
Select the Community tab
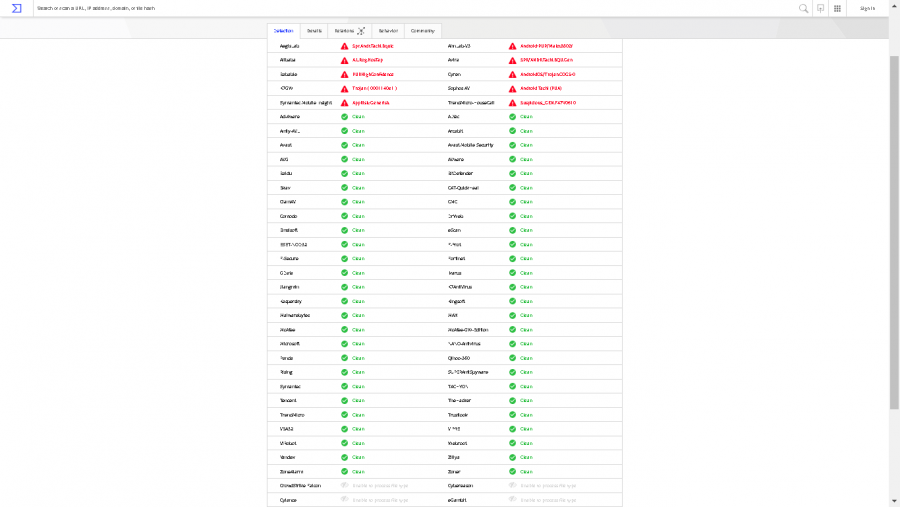[422, 31]
